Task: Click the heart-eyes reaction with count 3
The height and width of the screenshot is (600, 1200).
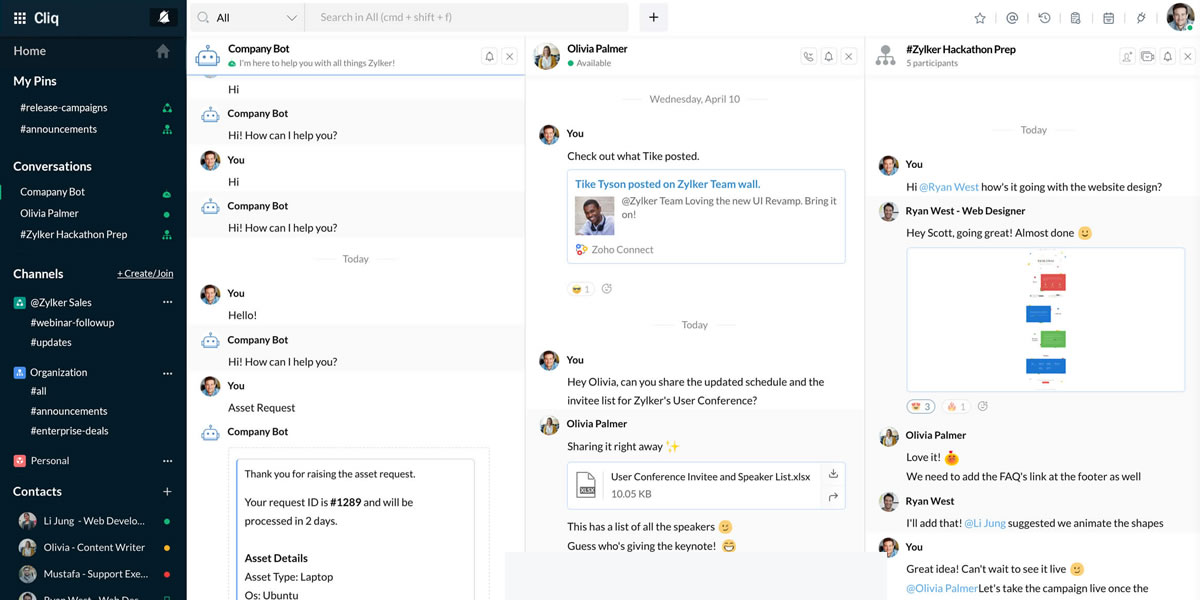Action: pyautogui.click(x=920, y=407)
